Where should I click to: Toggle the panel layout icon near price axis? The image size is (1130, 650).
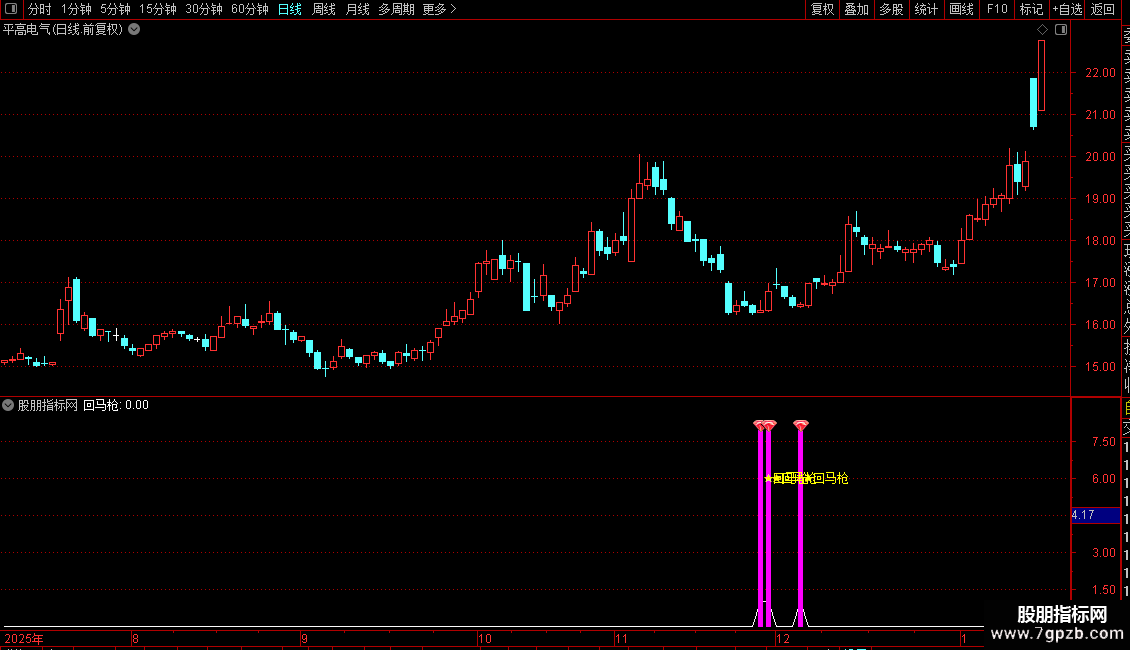click(x=1061, y=30)
